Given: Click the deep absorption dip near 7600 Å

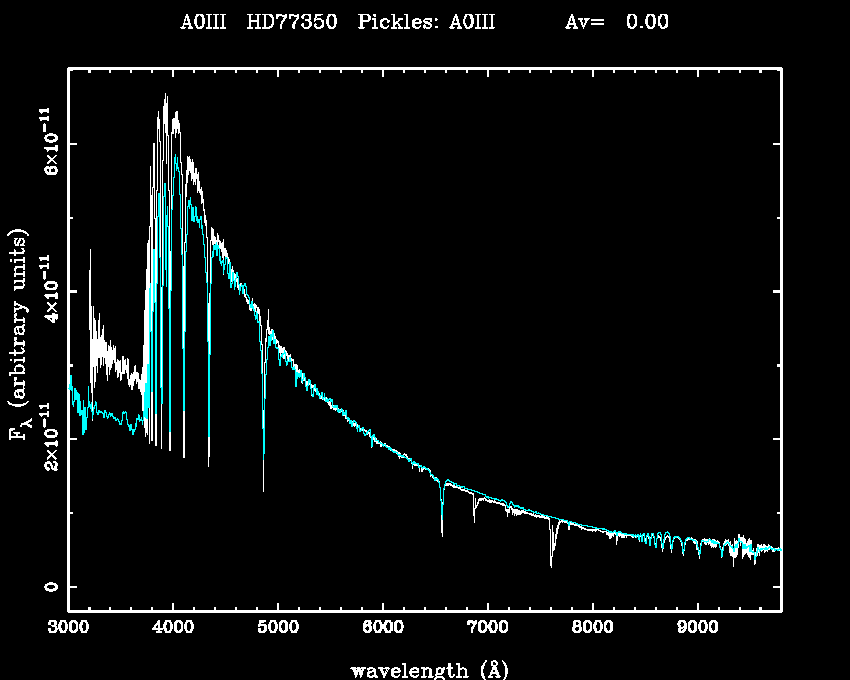Looking at the screenshot, I should (x=551, y=564).
